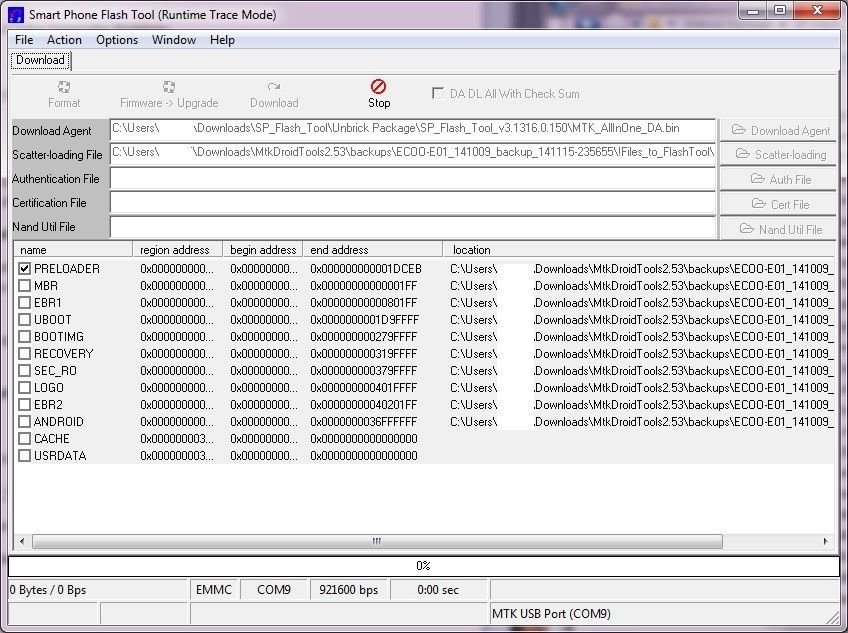This screenshot has width=848, height=633.
Task: Click the scrollbar right arrow
Action: (x=825, y=541)
